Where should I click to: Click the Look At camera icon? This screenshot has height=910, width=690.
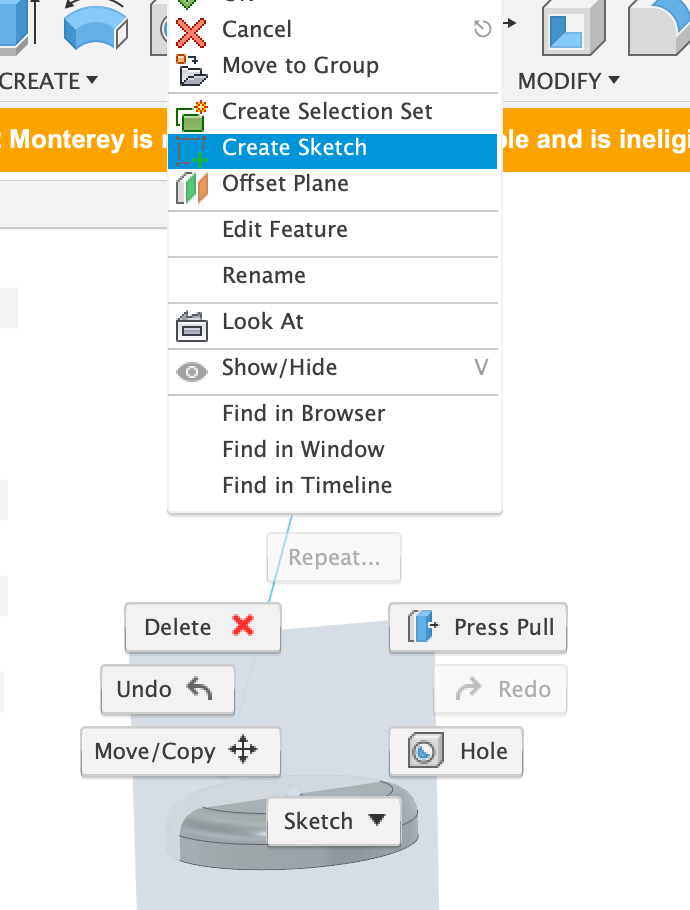[x=192, y=326]
